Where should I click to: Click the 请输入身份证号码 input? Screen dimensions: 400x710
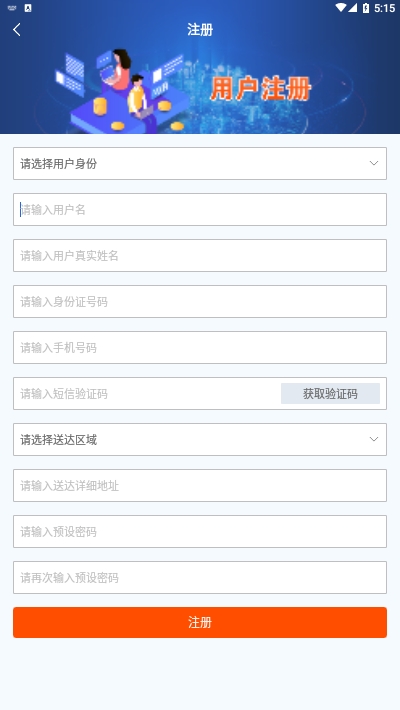(x=200, y=302)
